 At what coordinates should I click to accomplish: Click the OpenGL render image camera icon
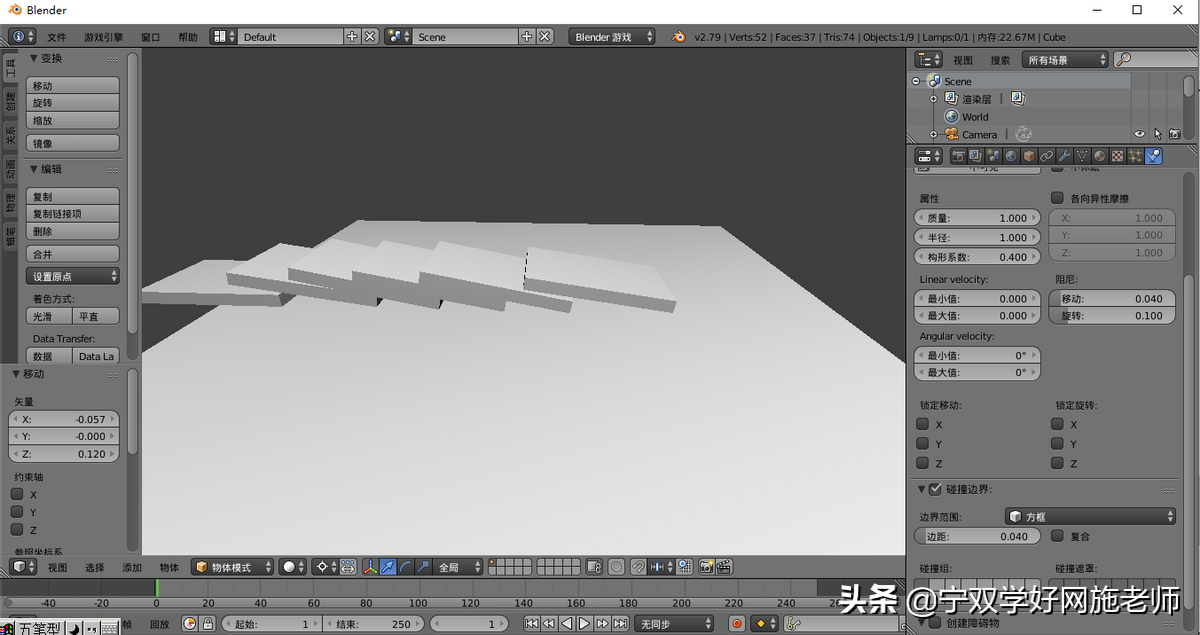click(x=706, y=567)
